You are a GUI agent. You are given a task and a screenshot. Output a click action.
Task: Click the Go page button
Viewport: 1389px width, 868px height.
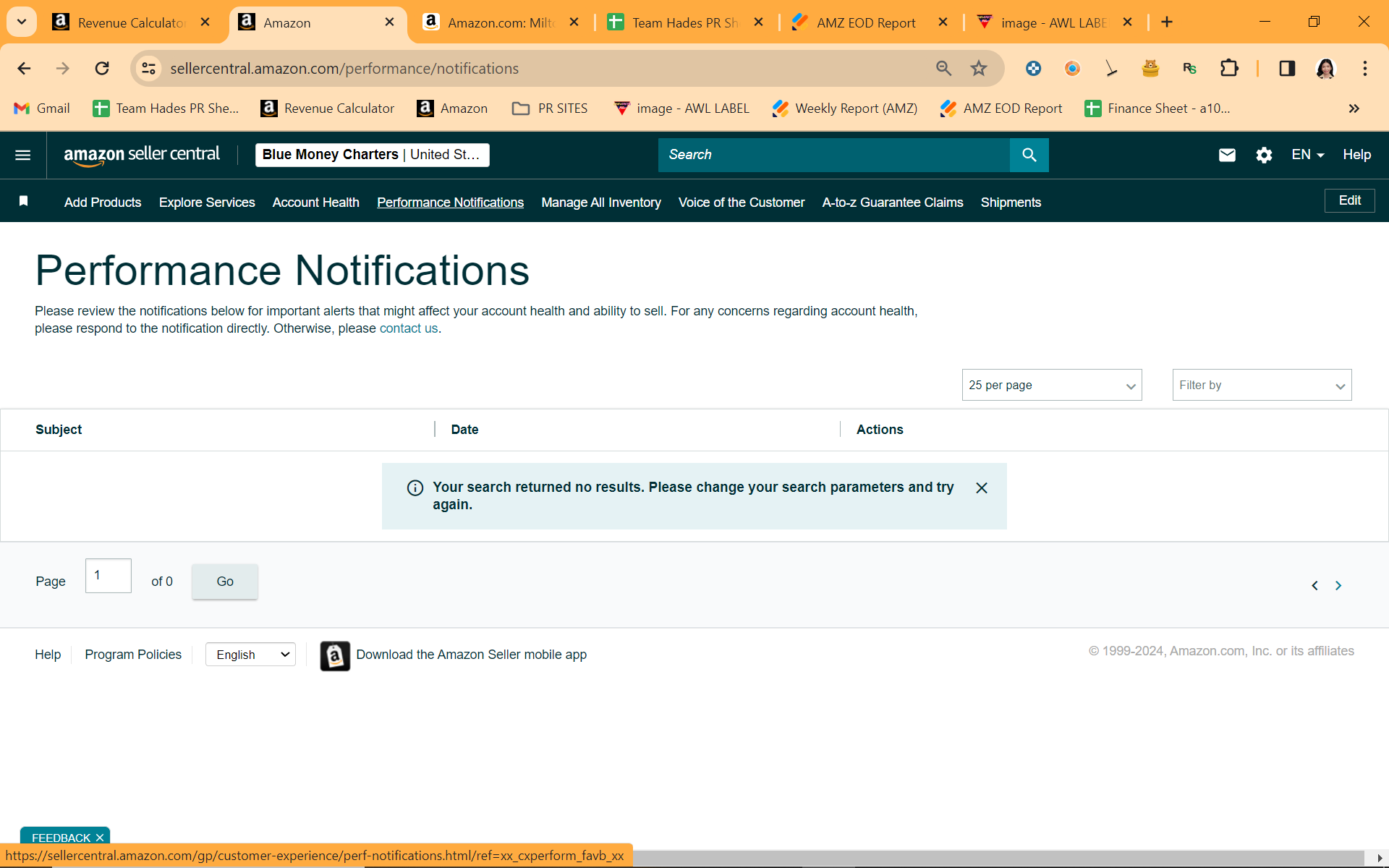point(225,582)
